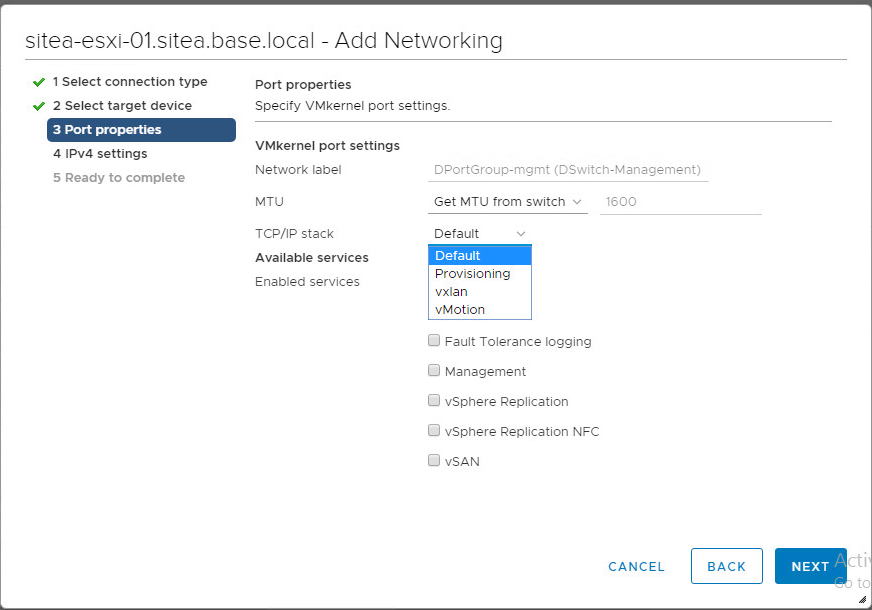Click green checkmark beside Select target device
Image resolution: width=872 pixels, height=610 pixels.
[39, 106]
